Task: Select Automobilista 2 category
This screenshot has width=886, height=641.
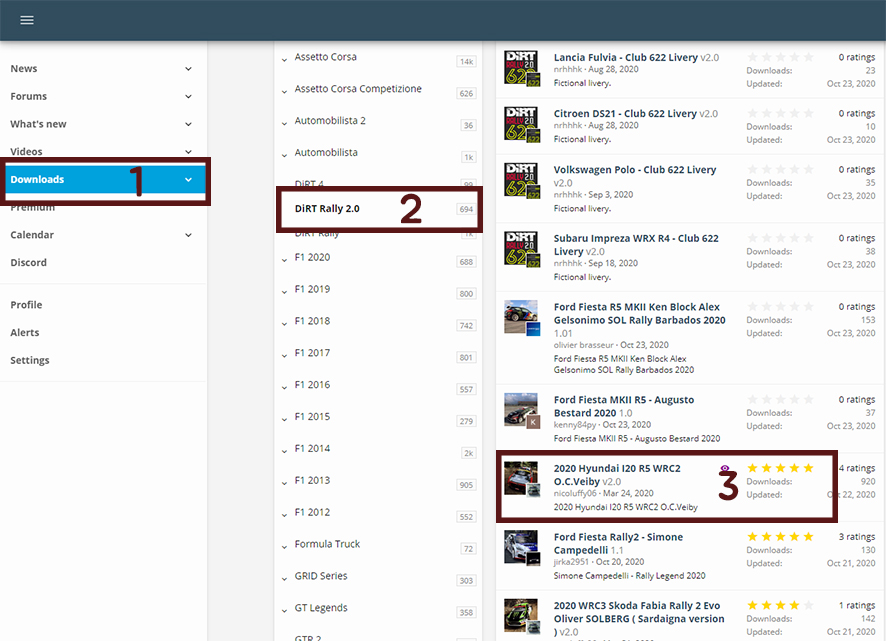Action: click(330, 120)
